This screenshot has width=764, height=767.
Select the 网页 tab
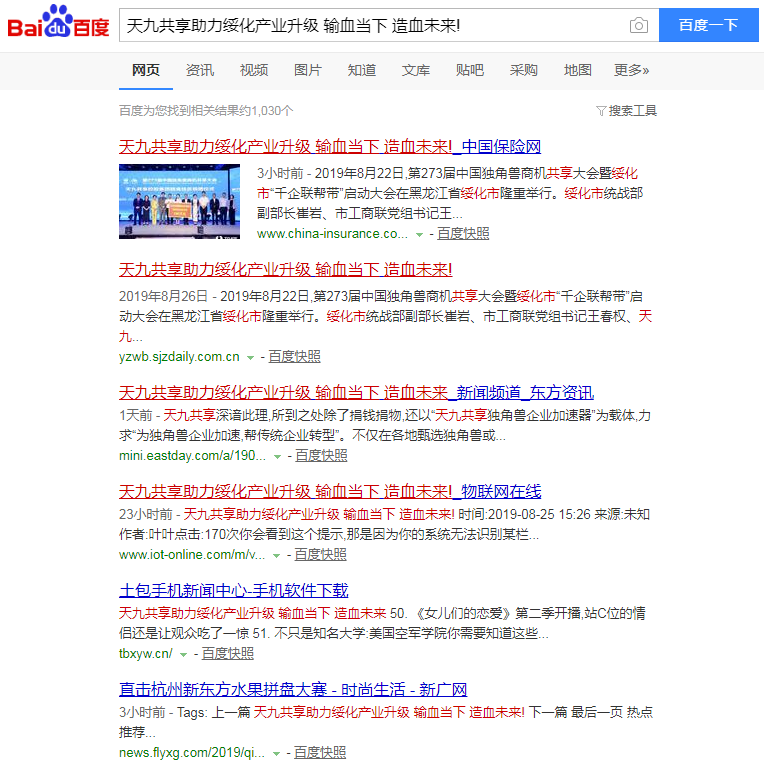coord(146,70)
